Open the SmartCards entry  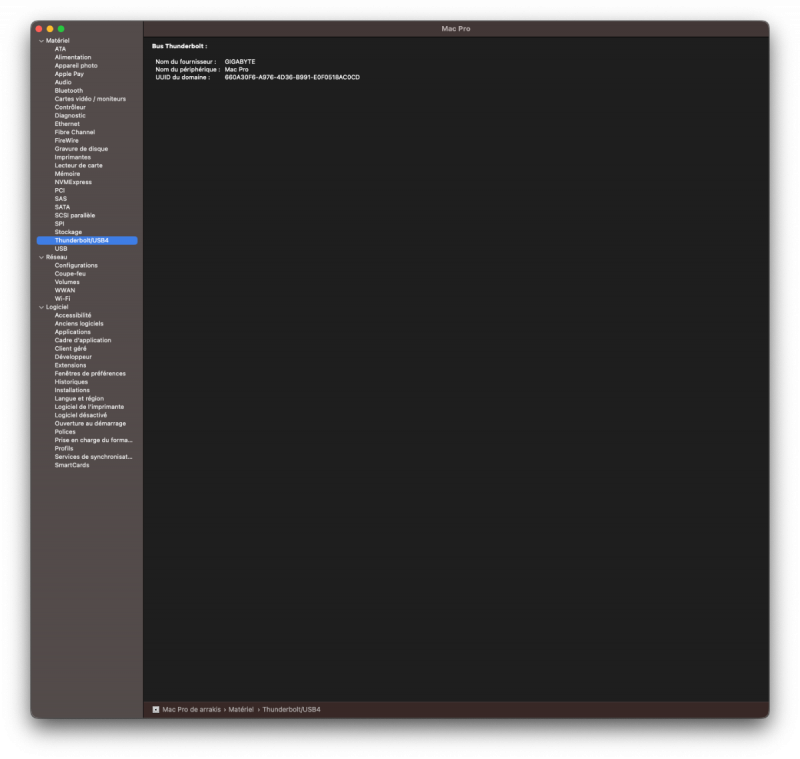tap(72, 465)
